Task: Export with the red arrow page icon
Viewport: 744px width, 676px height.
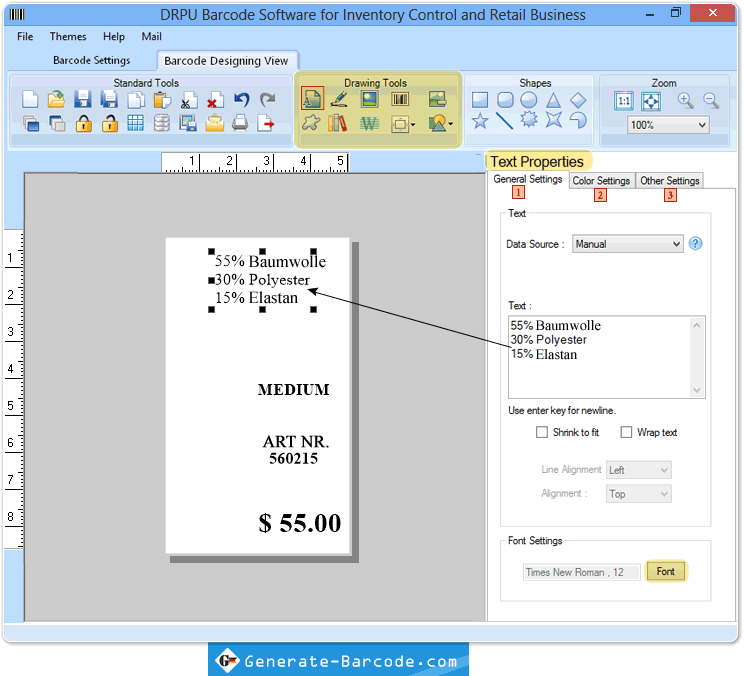Action: 266,123
